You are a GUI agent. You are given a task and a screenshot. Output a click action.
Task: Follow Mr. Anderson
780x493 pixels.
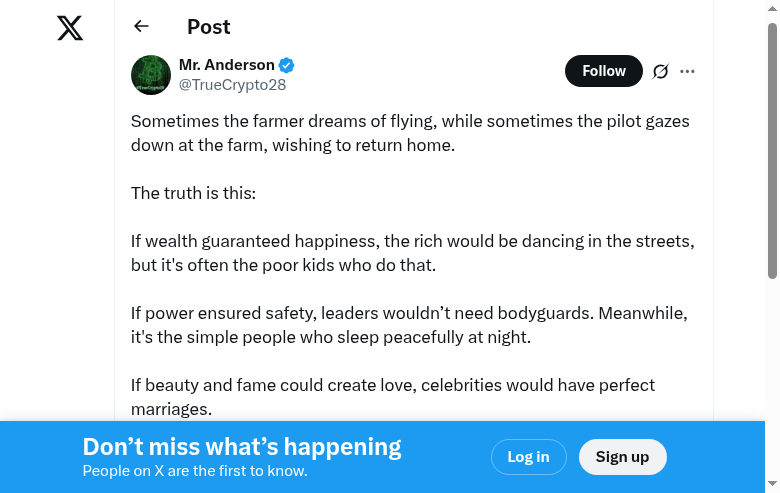(603, 71)
